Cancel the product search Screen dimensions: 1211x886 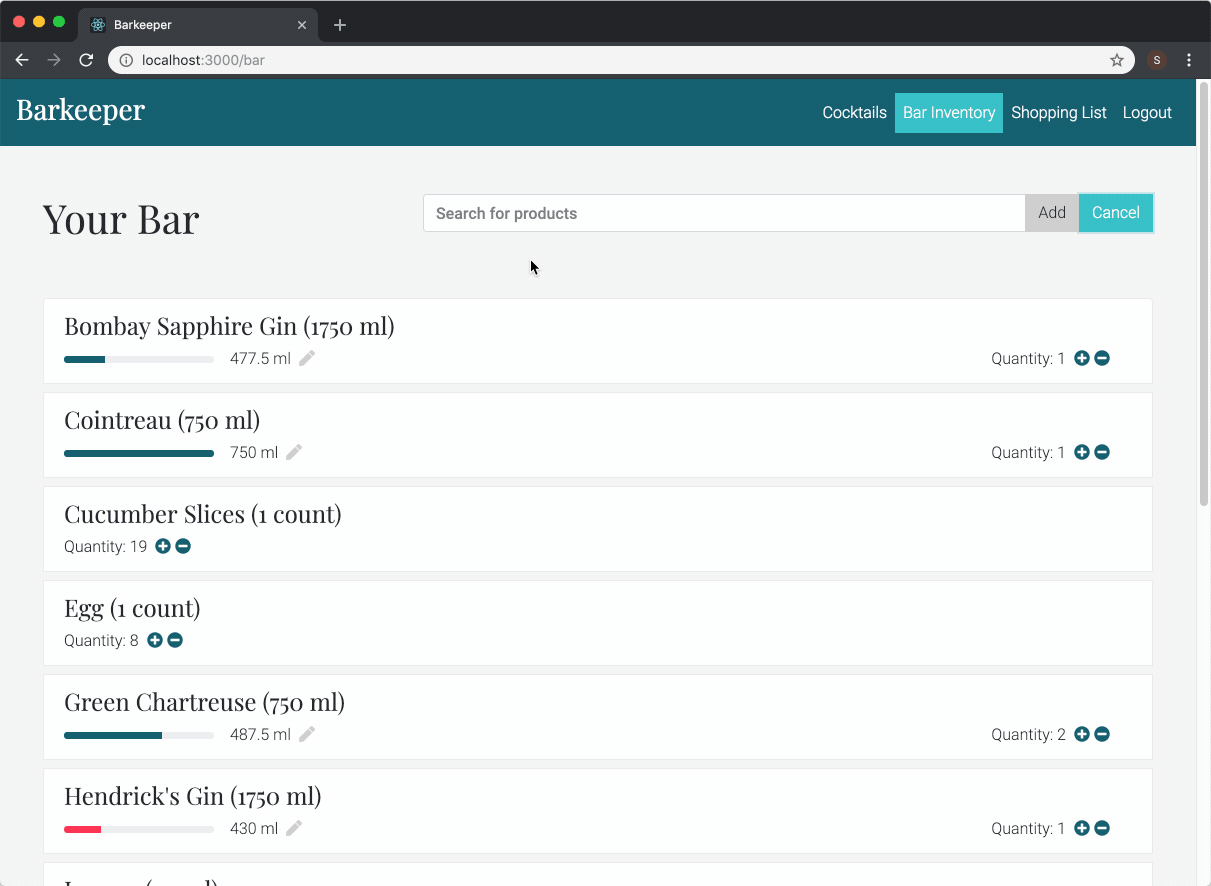click(x=1115, y=213)
